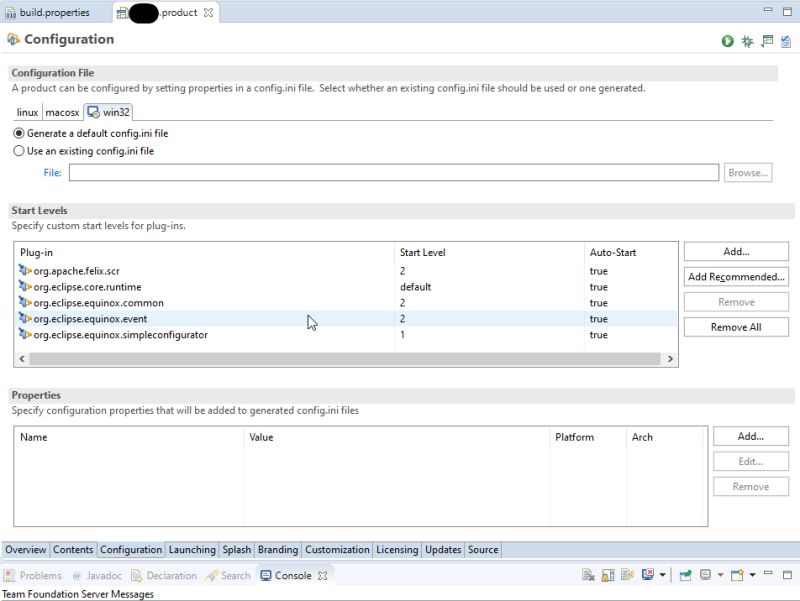
Task: Open the Open Console dropdown arrow
Action: [752, 575]
